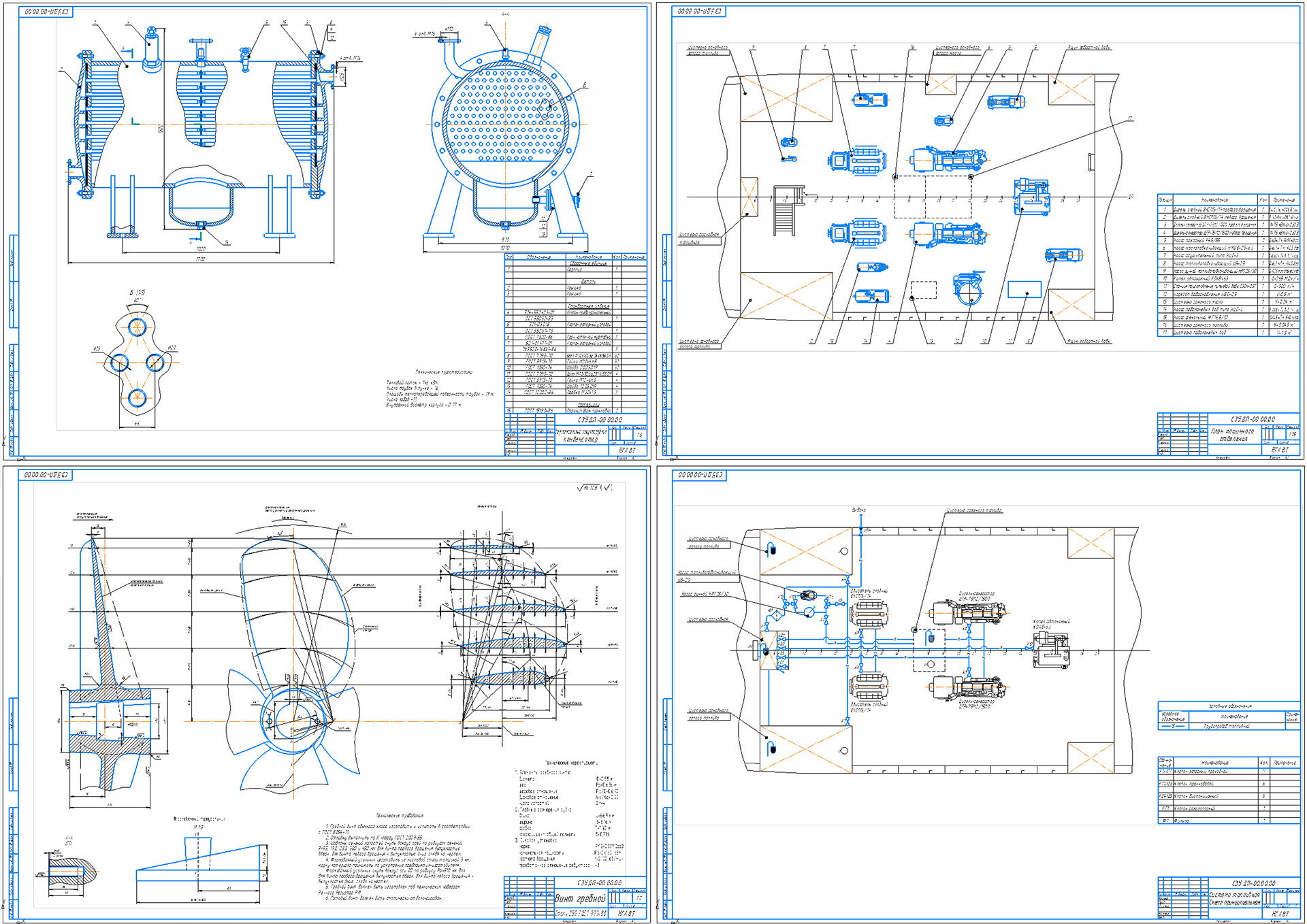Select 'Винт гребной' title block cell
1307x924 pixels.
[x=581, y=899]
